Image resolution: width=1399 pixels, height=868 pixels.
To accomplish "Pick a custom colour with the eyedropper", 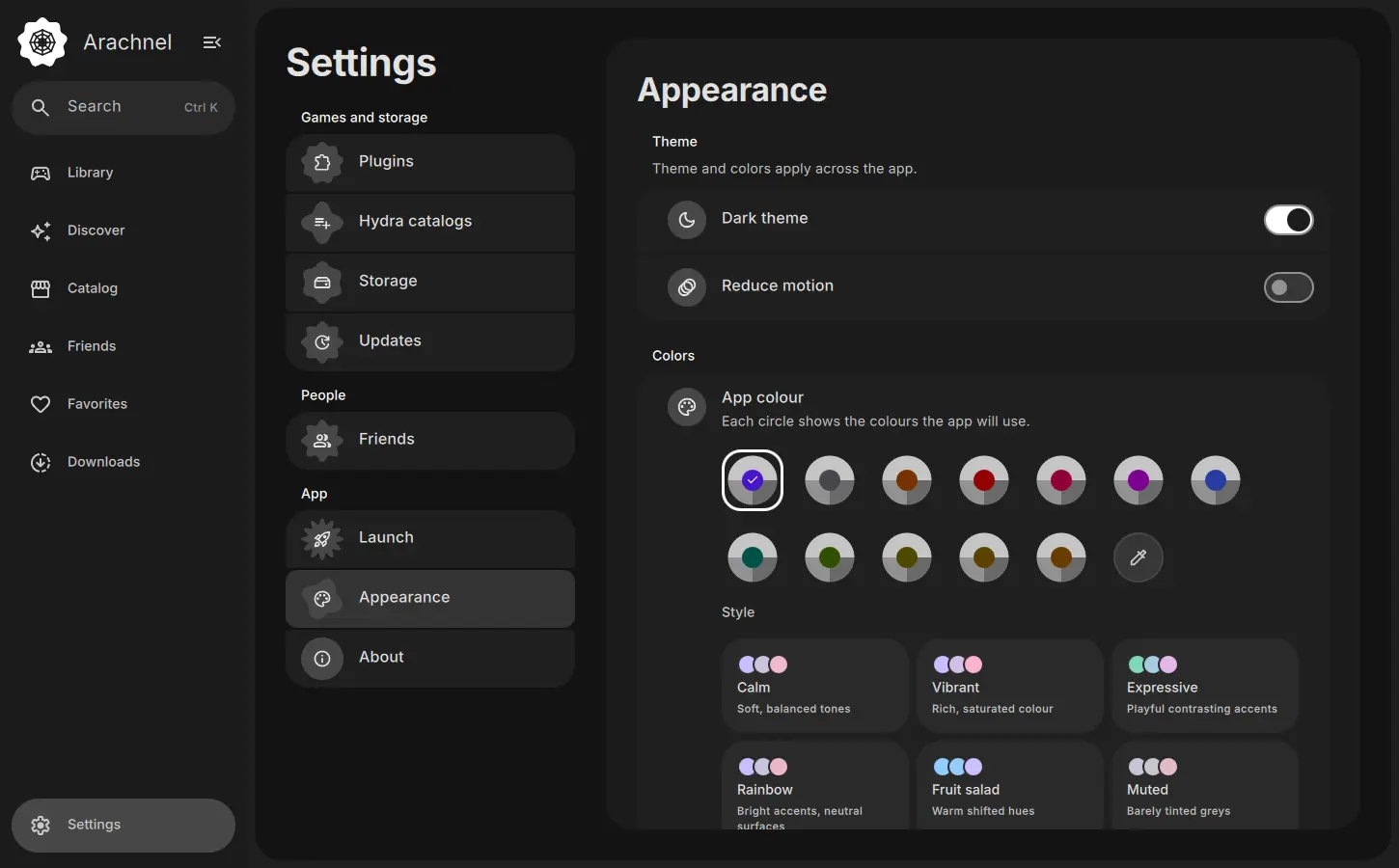I will 1138,557.
